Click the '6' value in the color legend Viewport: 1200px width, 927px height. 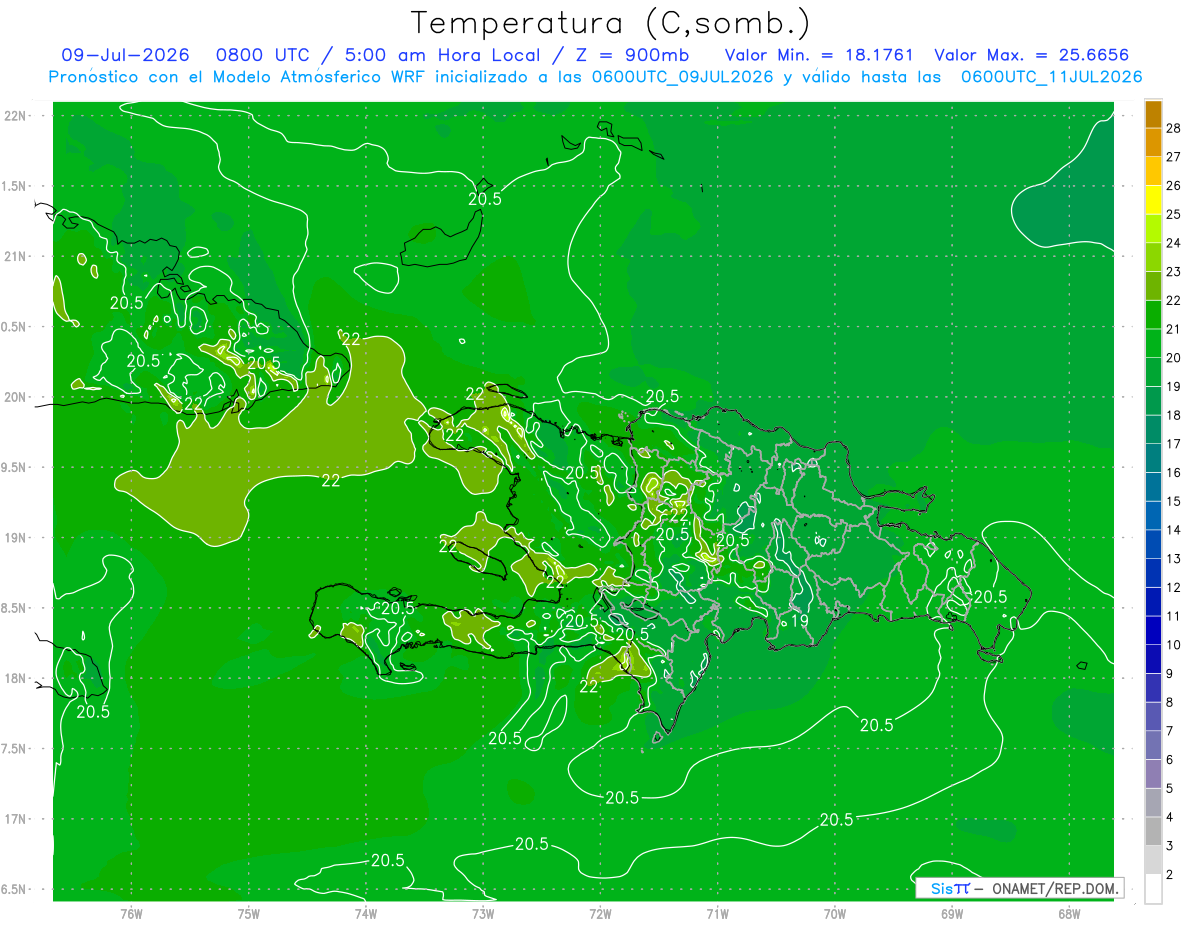(1171, 760)
